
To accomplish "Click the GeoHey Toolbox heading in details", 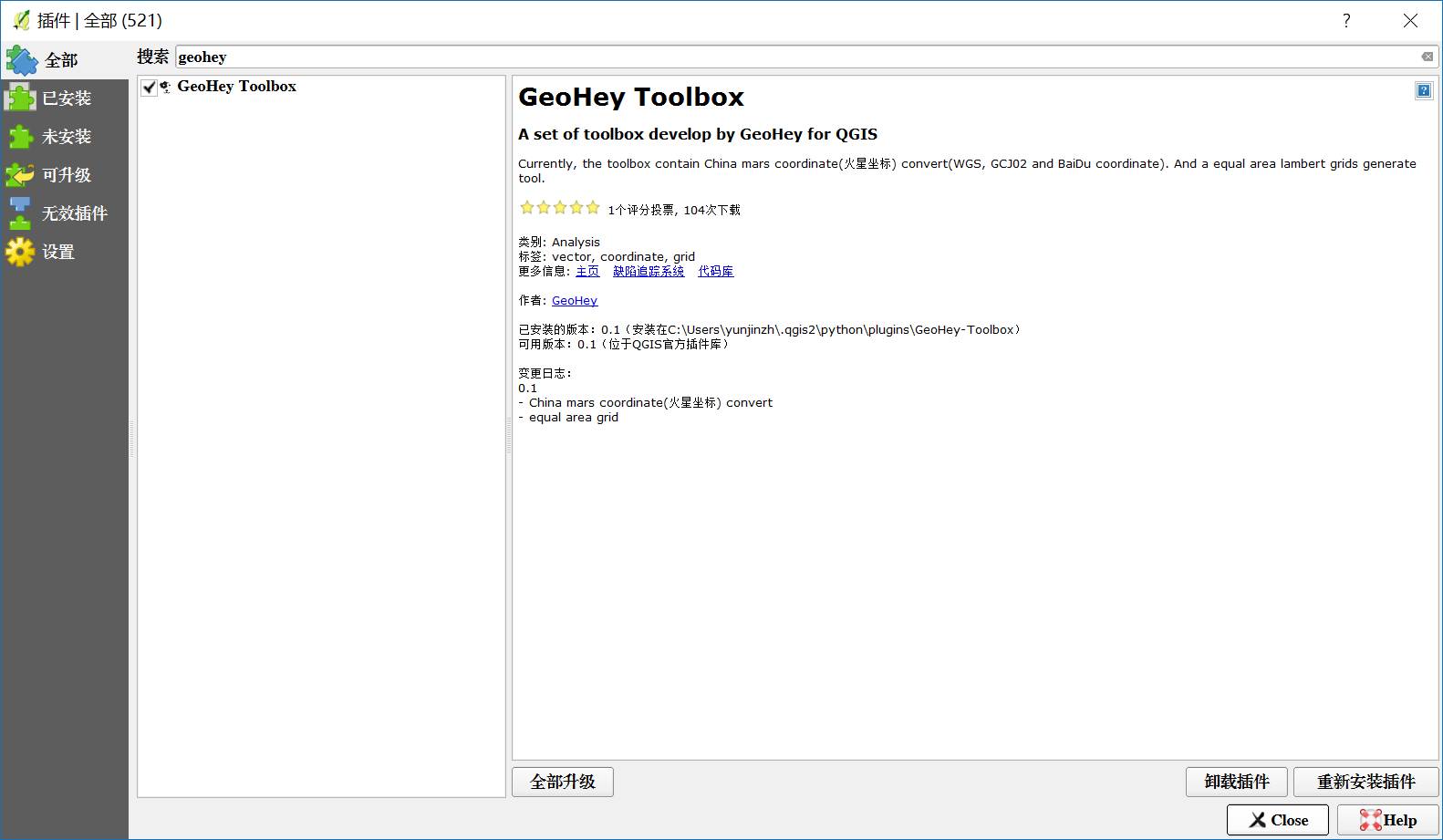I will pos(631,97).
